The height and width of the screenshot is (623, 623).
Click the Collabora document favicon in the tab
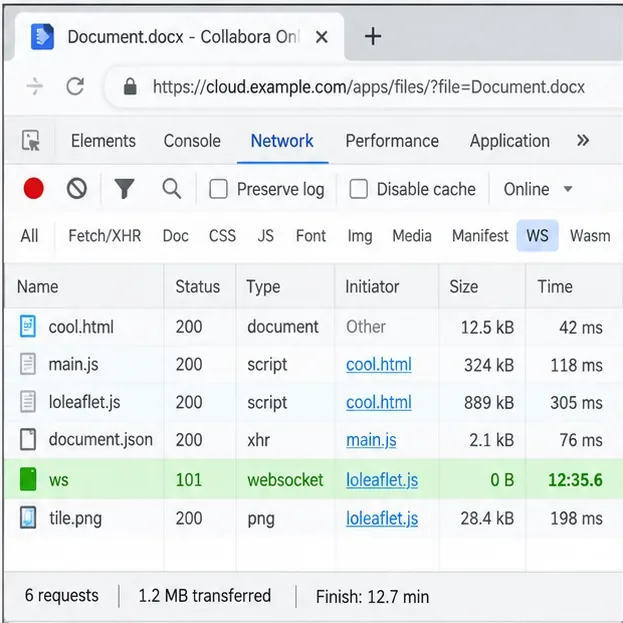42,37
